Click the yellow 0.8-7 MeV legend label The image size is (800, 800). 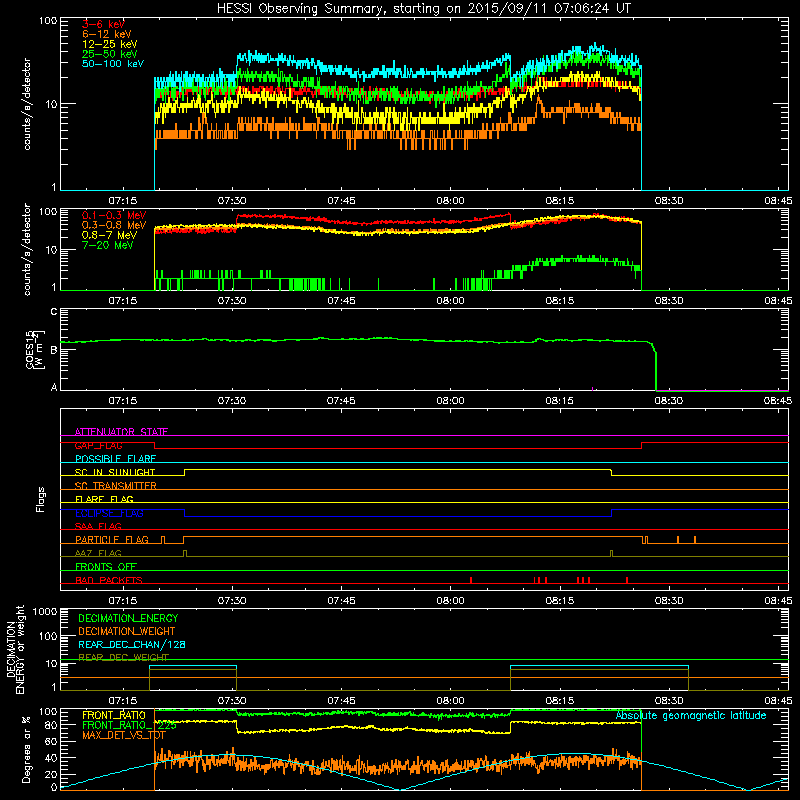(109, 235)
